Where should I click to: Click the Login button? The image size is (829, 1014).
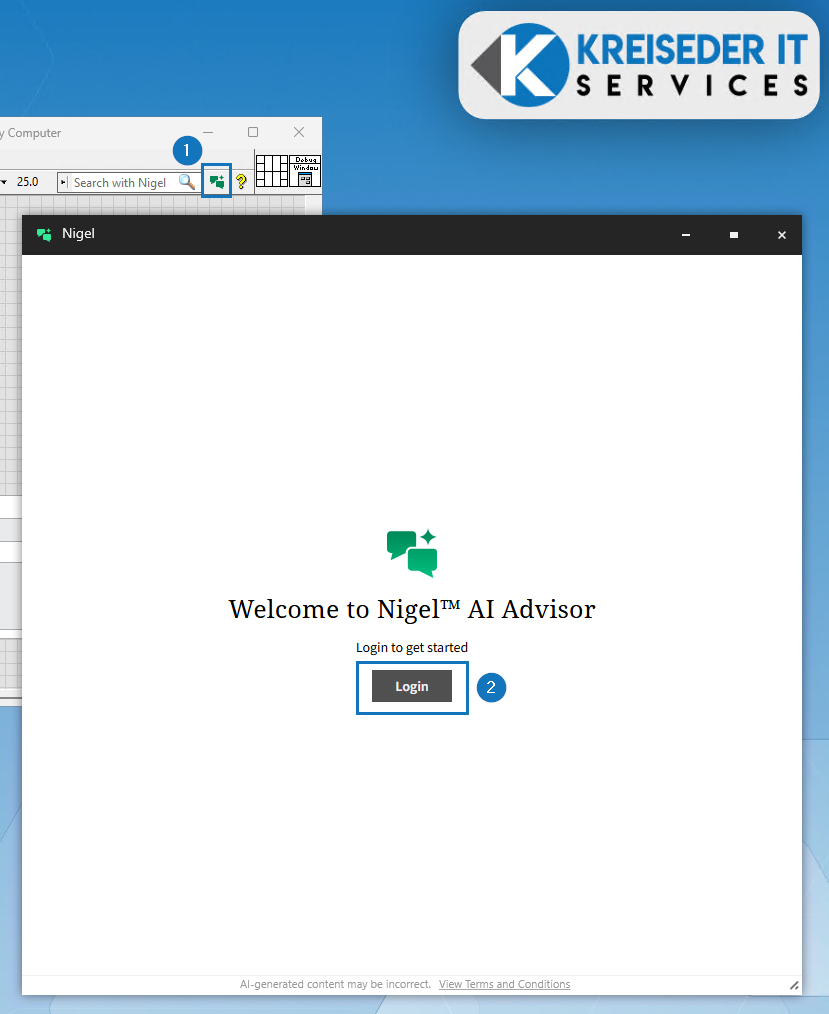[x=412, y=686]
